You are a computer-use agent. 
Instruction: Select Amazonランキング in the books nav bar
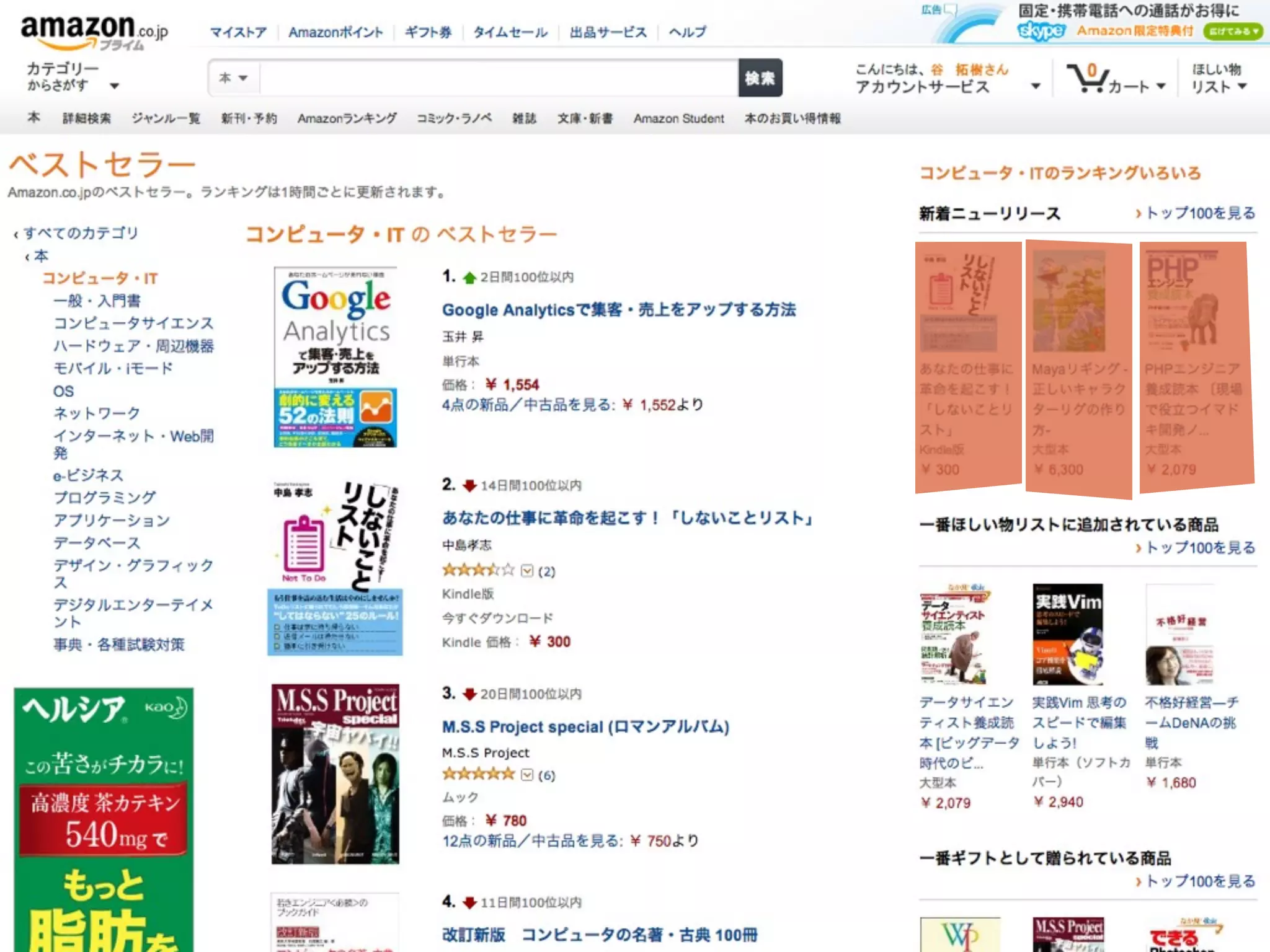click(347, 118)
